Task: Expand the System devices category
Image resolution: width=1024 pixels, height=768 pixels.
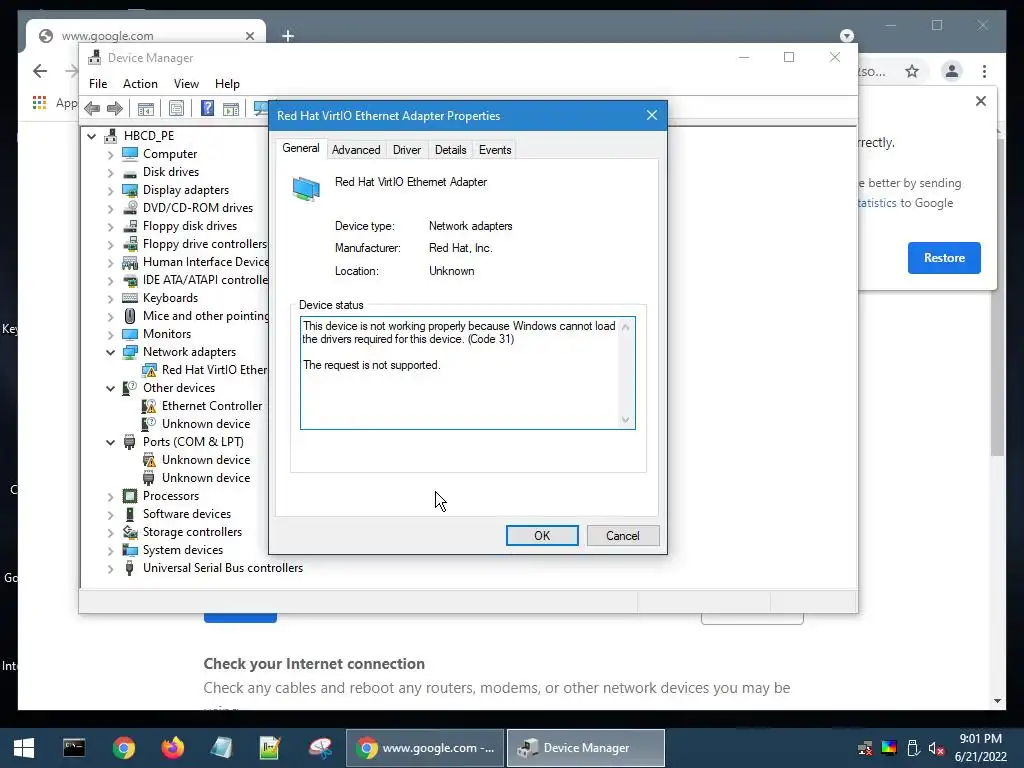Action: [x=110, y=551]
